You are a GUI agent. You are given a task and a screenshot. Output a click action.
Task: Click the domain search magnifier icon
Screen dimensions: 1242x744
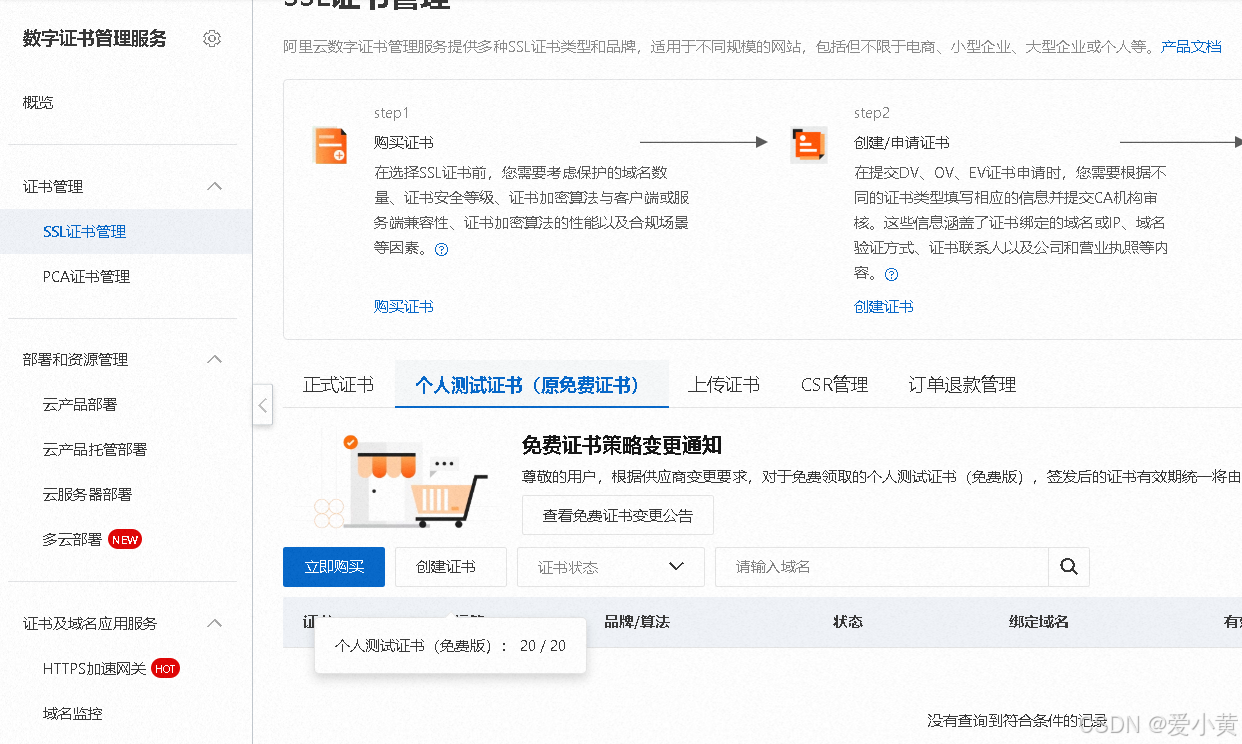click(1069, 567)
